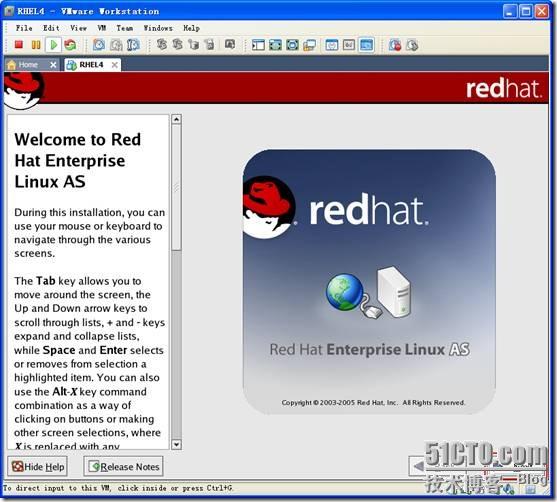This screenshot has height=502, width=557.
Task: Select the RHEL4 tab
Action: coord(91,65)
